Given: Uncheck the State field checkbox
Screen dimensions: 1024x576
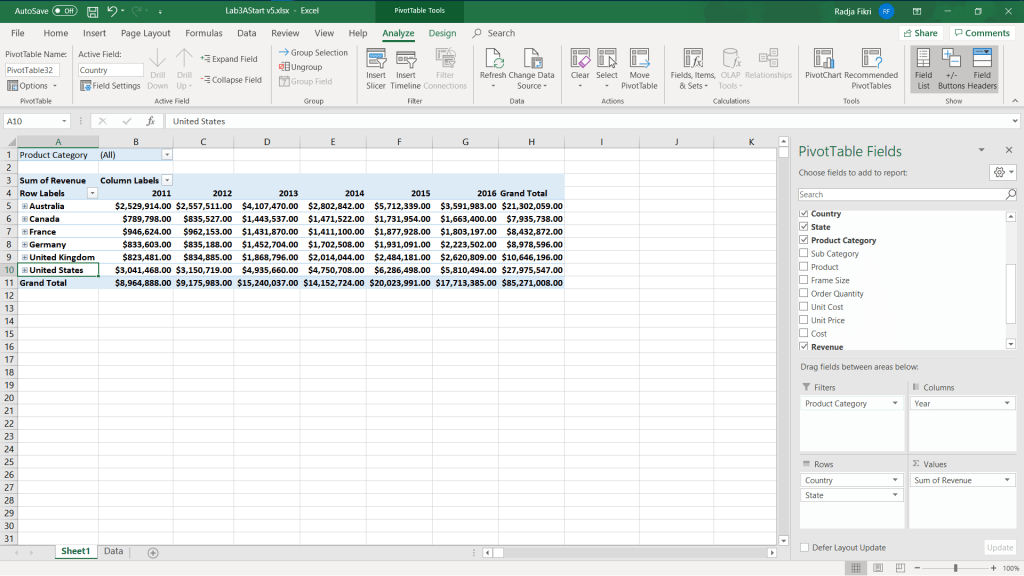Looking at the screenshot, I should (804, 227).
